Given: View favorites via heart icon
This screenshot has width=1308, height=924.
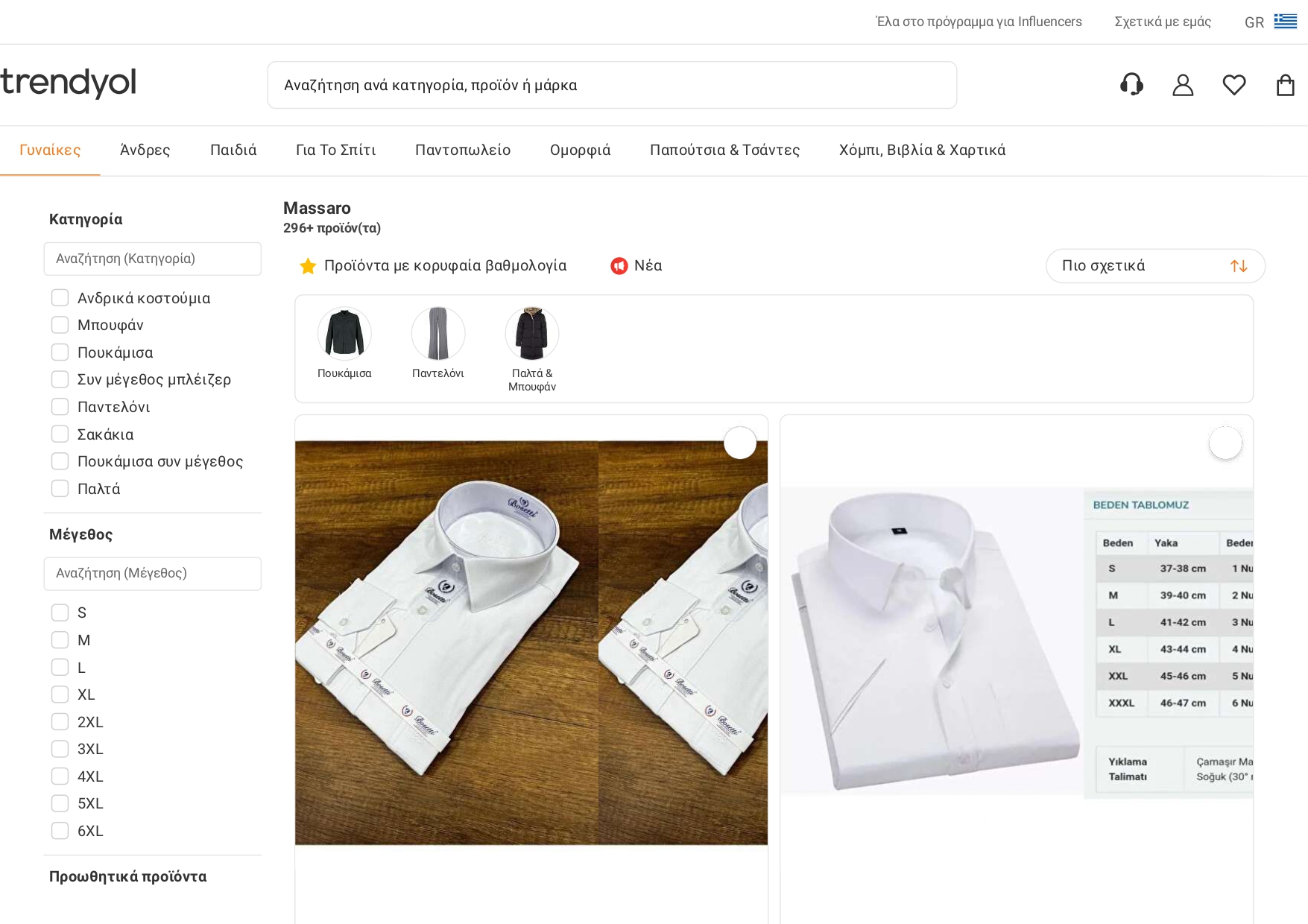Looking at the screenshot, I should [1234, 85].
